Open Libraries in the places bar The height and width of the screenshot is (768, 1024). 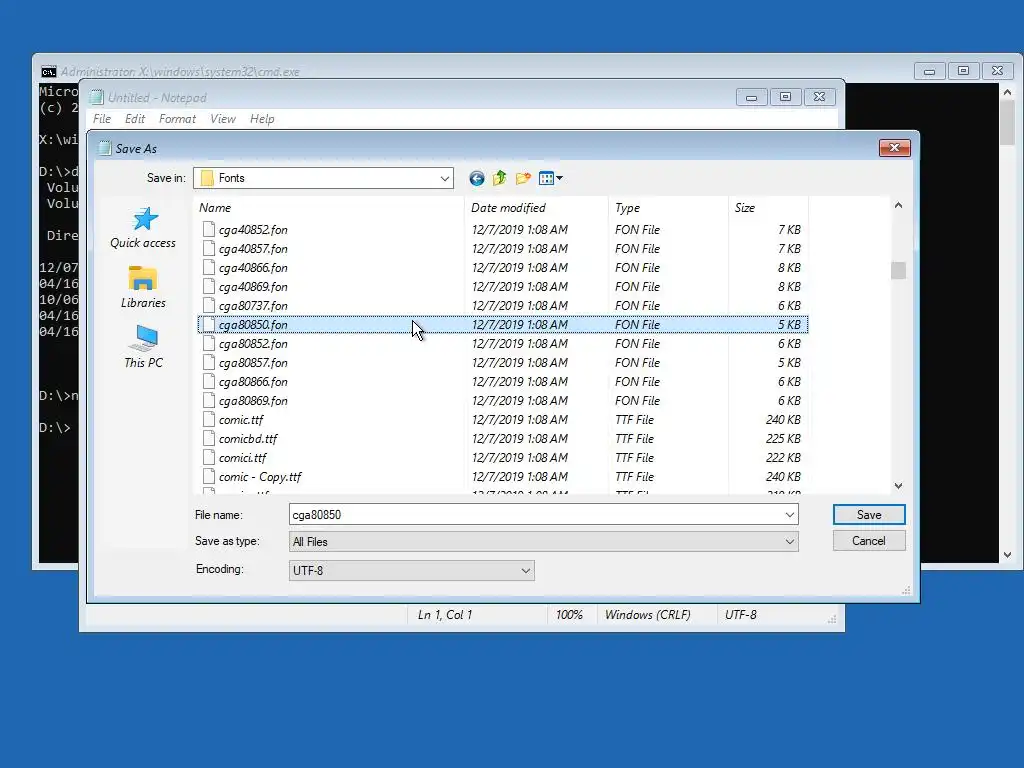pos(143,287)
